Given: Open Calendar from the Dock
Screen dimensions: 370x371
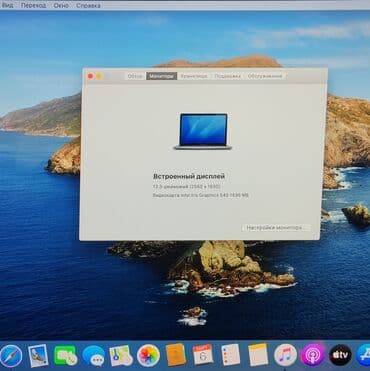Looking at the screenshot, I should (x=203, y=355).
